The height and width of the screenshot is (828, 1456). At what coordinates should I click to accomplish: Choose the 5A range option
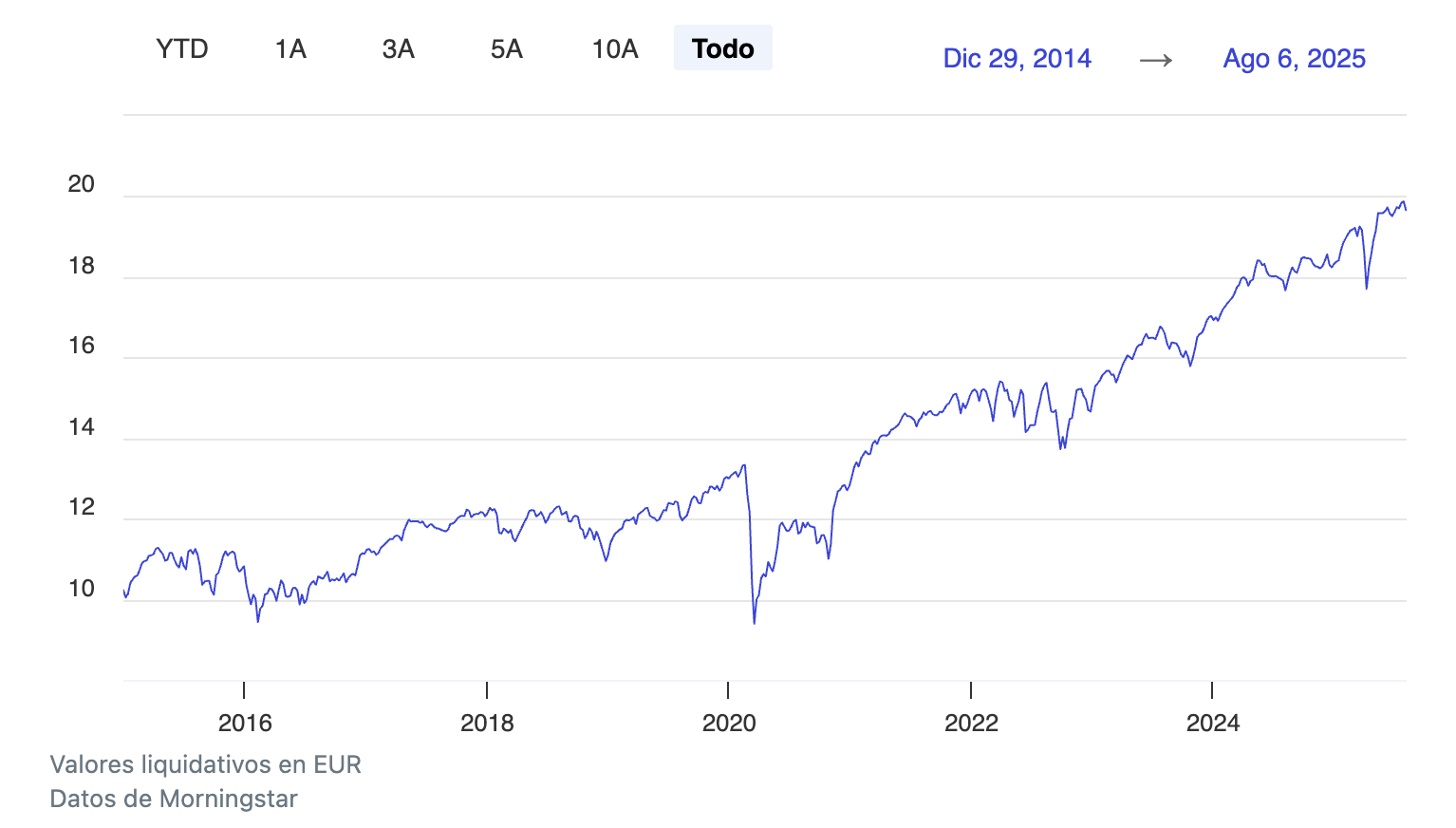pos(507,48)
